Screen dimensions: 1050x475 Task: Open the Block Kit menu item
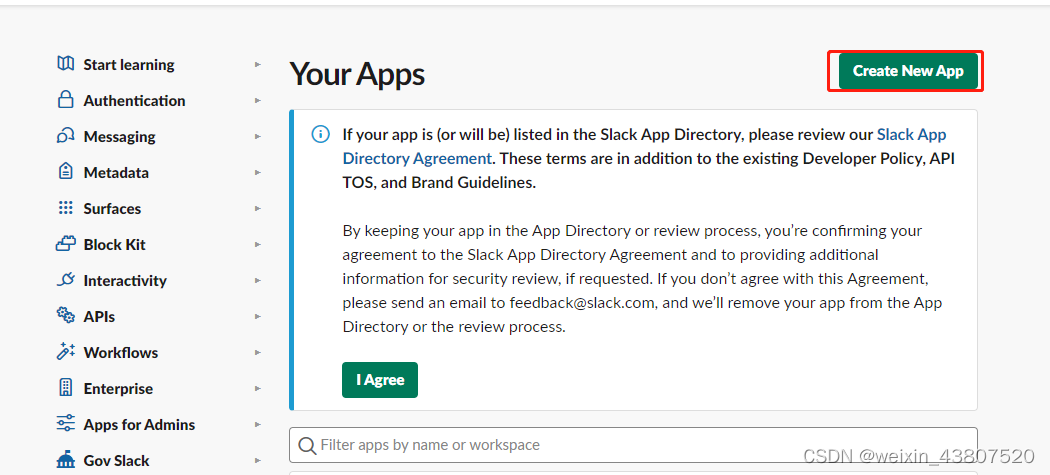coord(115,245)
